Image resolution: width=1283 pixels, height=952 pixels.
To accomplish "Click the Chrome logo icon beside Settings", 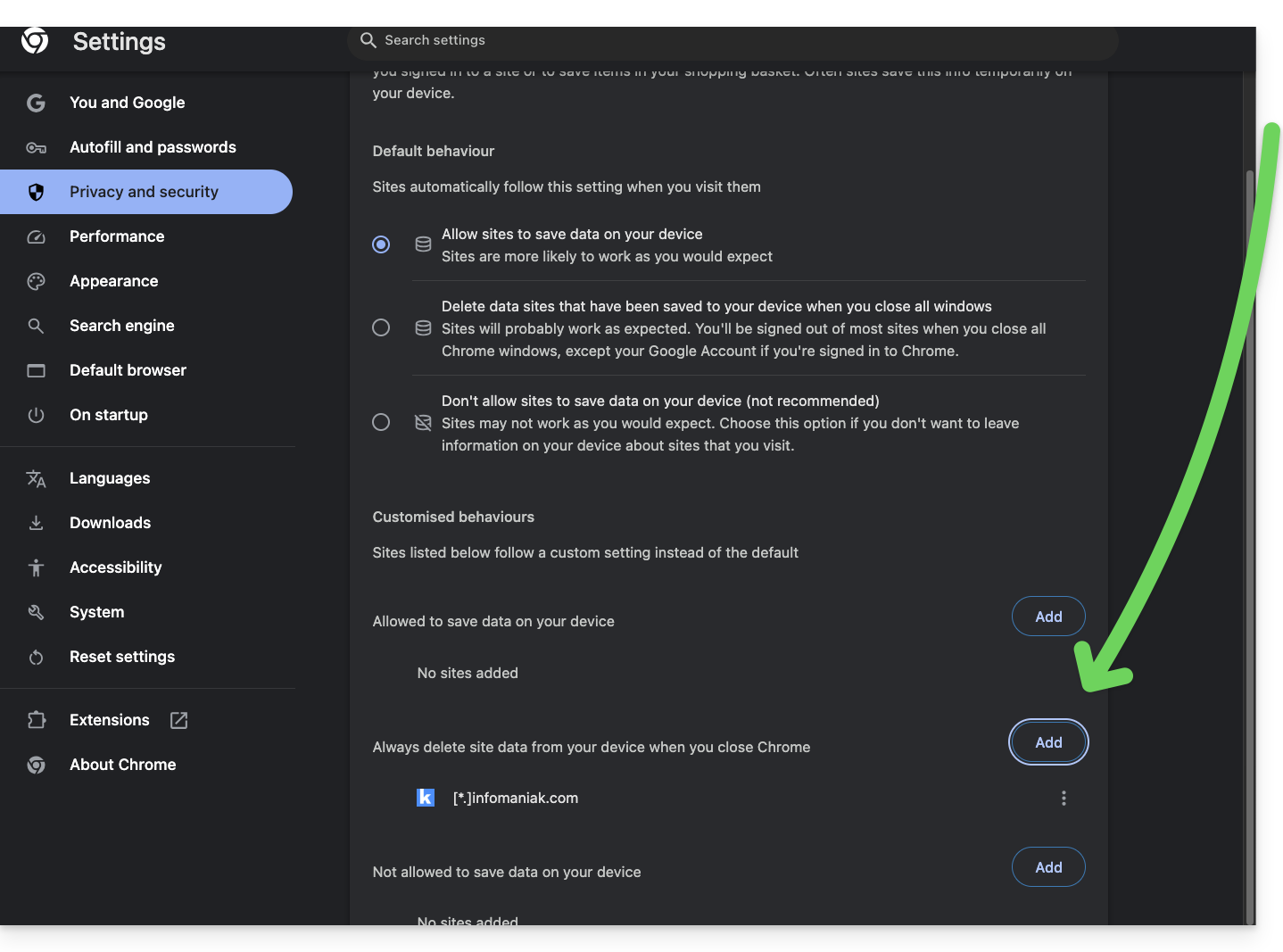I will click(35, 40).
